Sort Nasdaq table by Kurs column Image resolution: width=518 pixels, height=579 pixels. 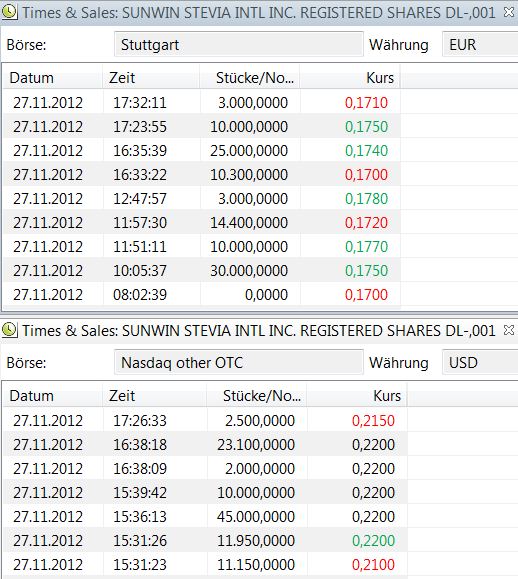(x=357, y=395)
